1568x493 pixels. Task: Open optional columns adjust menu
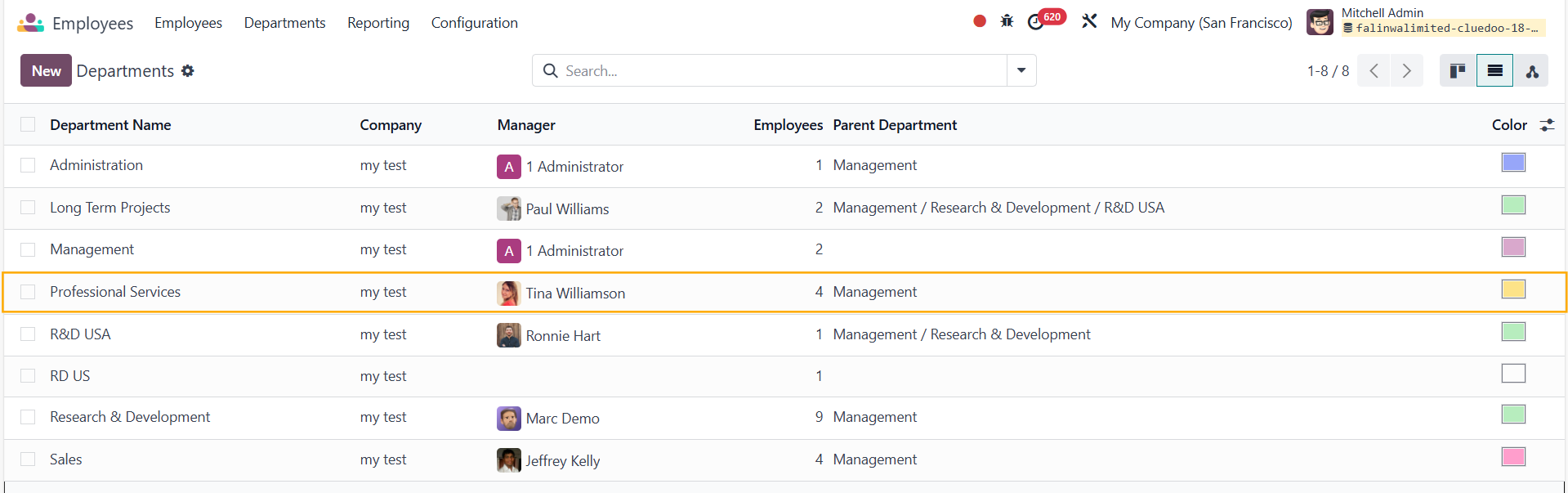(1547, 125)
